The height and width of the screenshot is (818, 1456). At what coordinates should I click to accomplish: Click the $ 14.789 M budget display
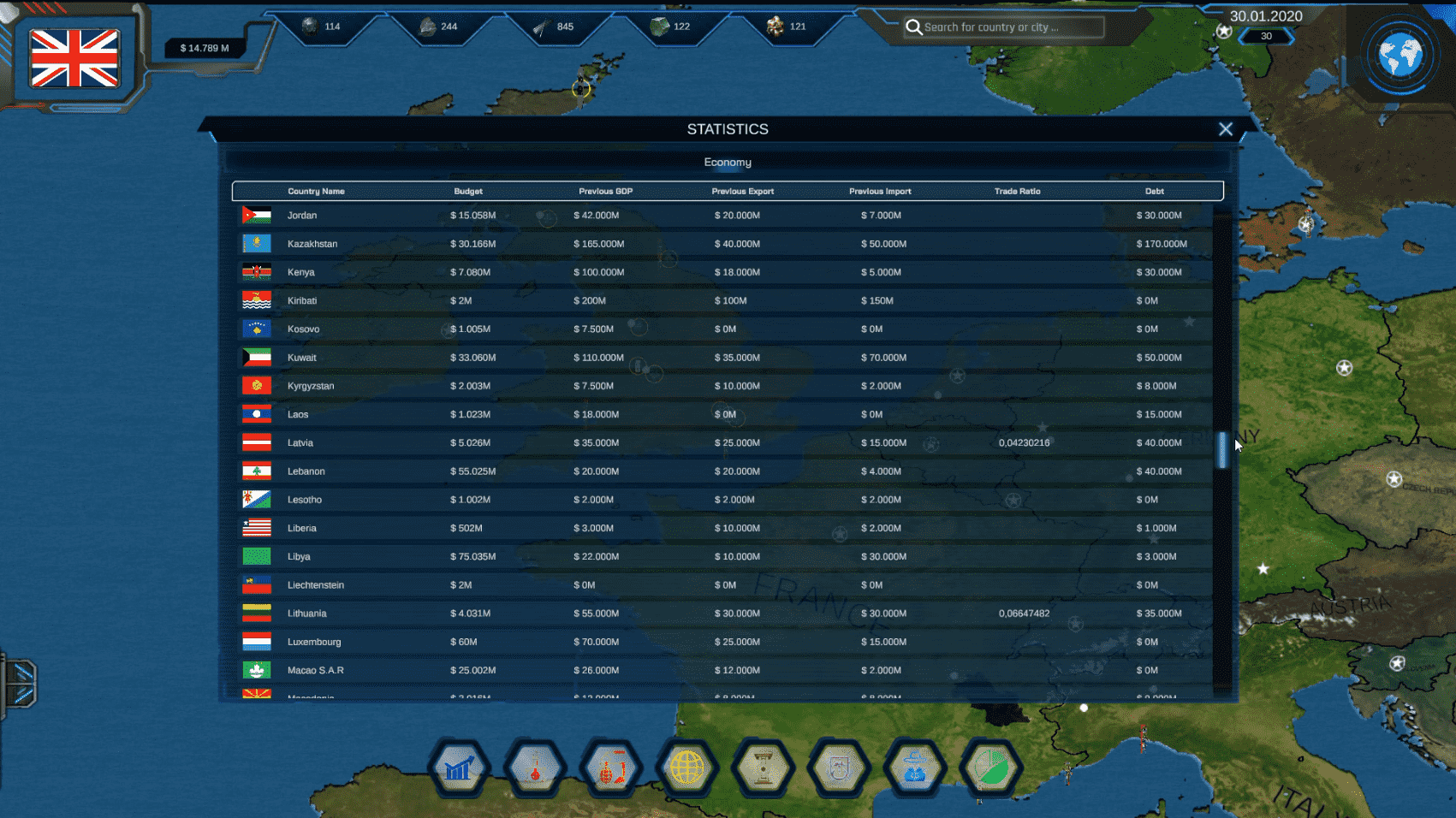coord(205,48)
